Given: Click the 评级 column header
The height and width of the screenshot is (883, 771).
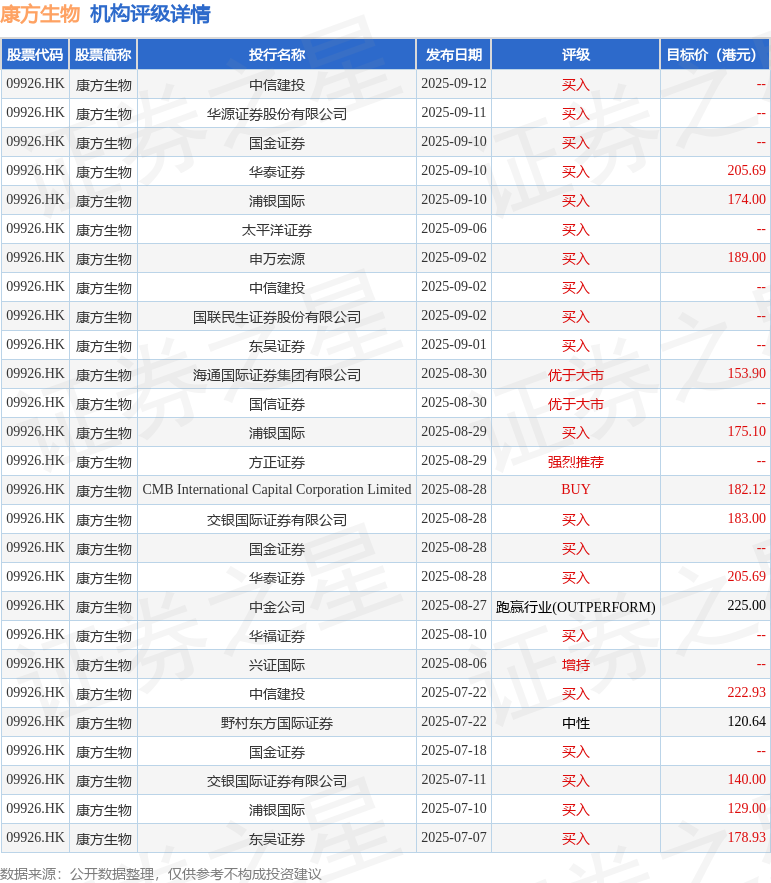Looking at the screenshot, I should pos(576,55).
